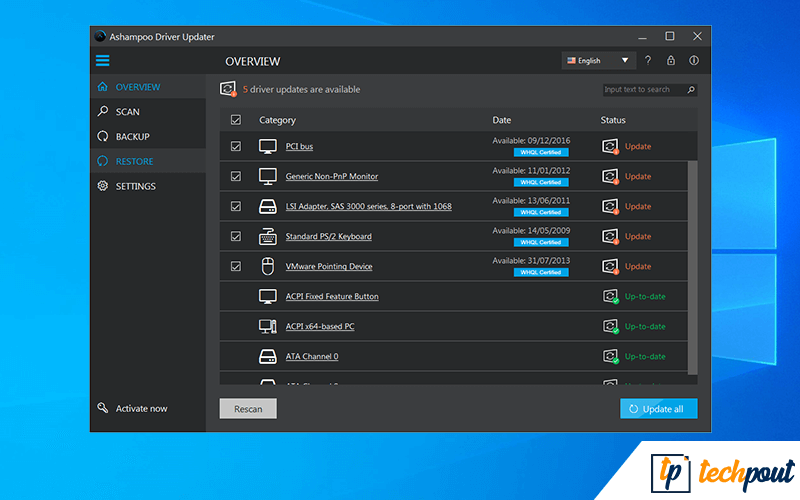Screen dimensions: 800x500
Task: Click Update for Generic Non-PnP Monitor
Action: point(638,177)
